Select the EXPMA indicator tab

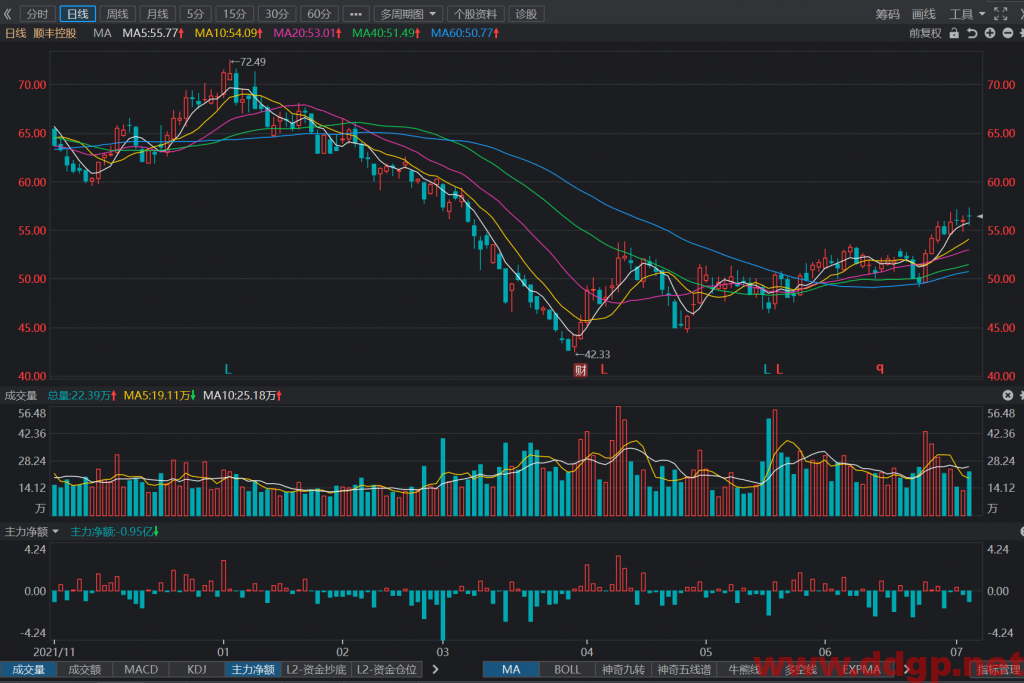[x=861, y=669]
